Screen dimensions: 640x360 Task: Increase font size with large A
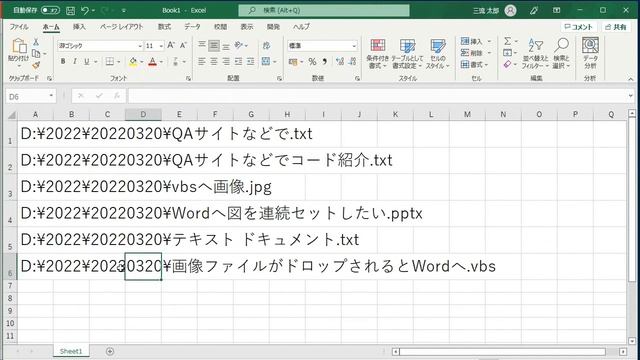tap(171, 45)
